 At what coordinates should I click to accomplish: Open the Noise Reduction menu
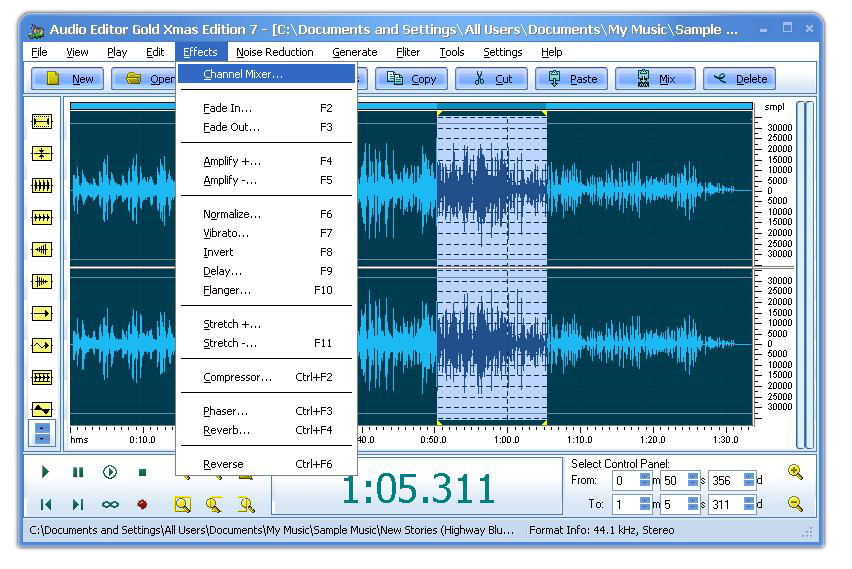275,52
